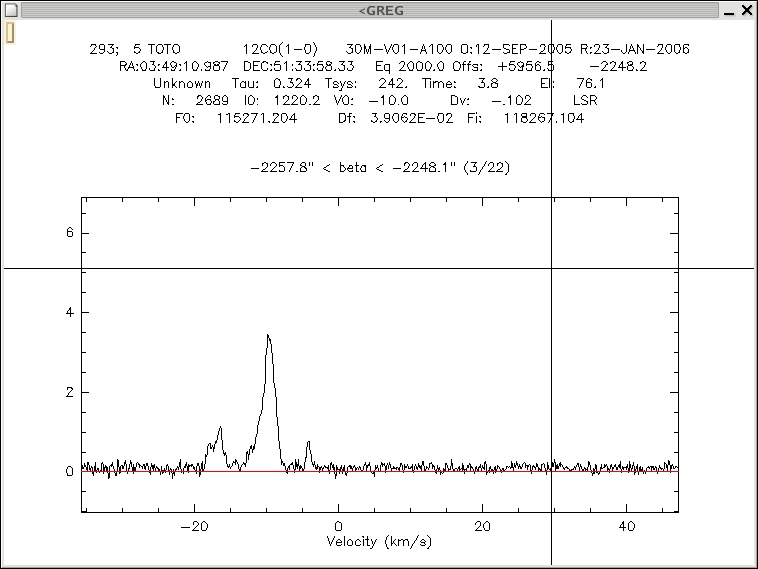Click the small yellow handle at top-left
758x569 pixels.
click(x=10, y=33)
